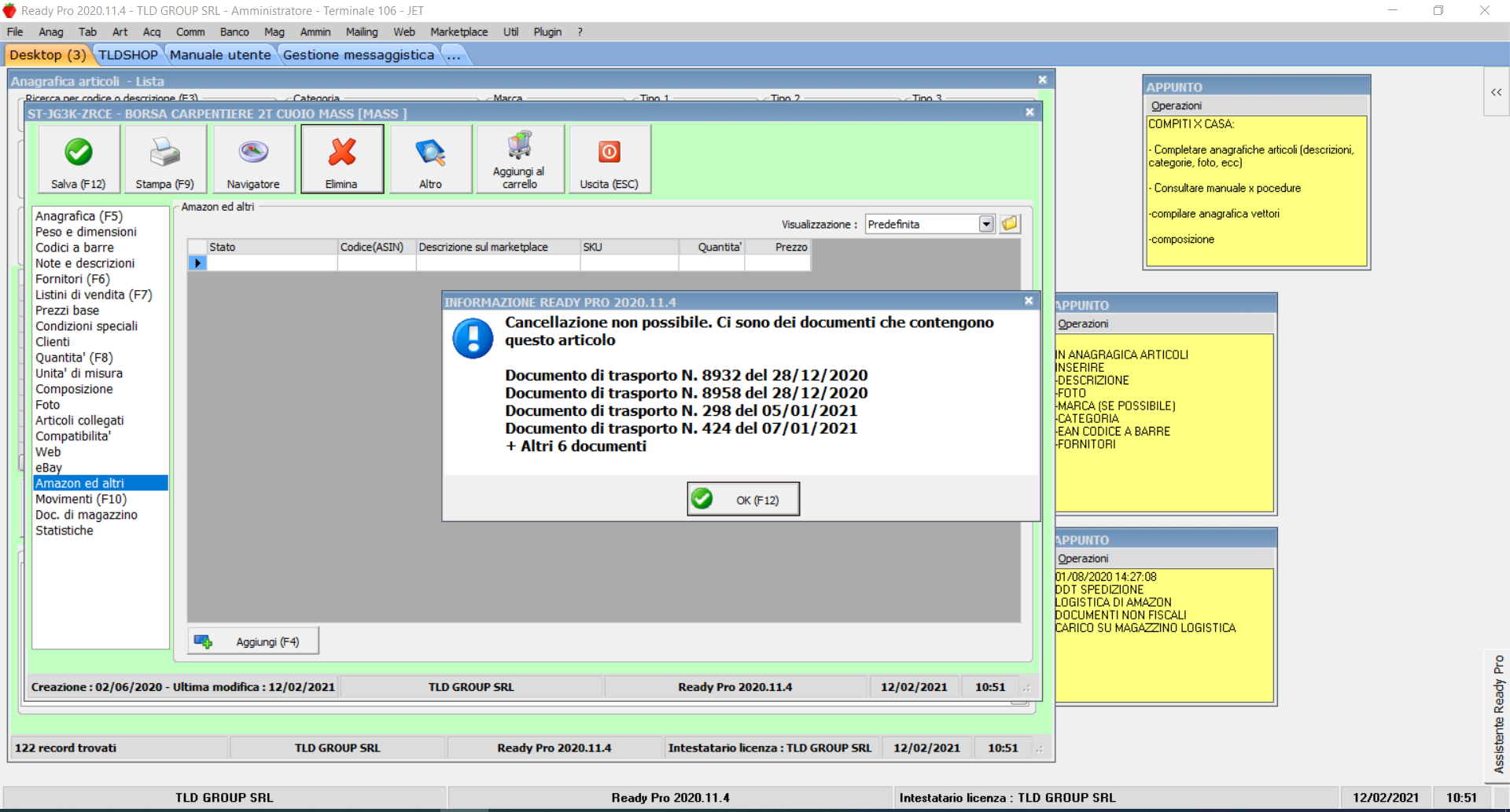The height and width of the screenshot is (812, 1510).
Task: Click the folder icon beside Visualizzazione
Action: (1010, 224)
